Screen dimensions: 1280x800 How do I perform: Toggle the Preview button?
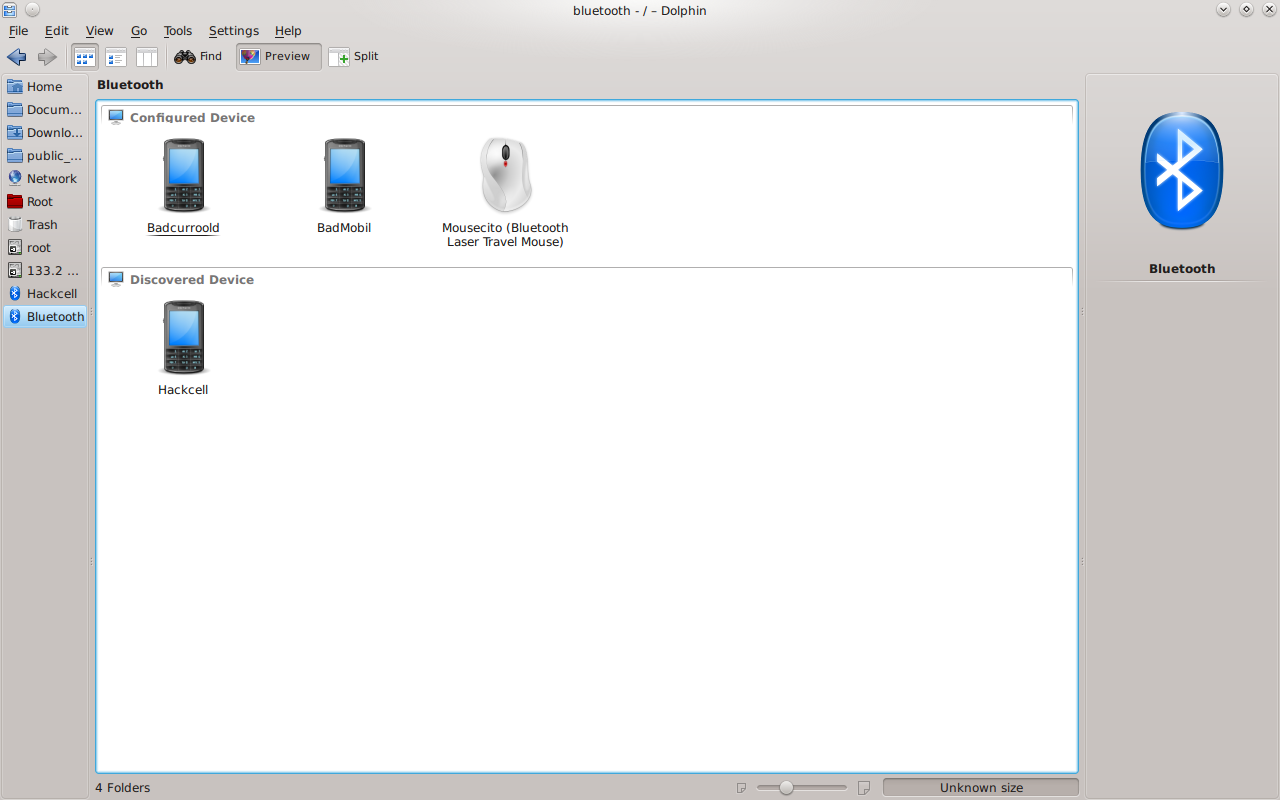(x=278, y=57)
